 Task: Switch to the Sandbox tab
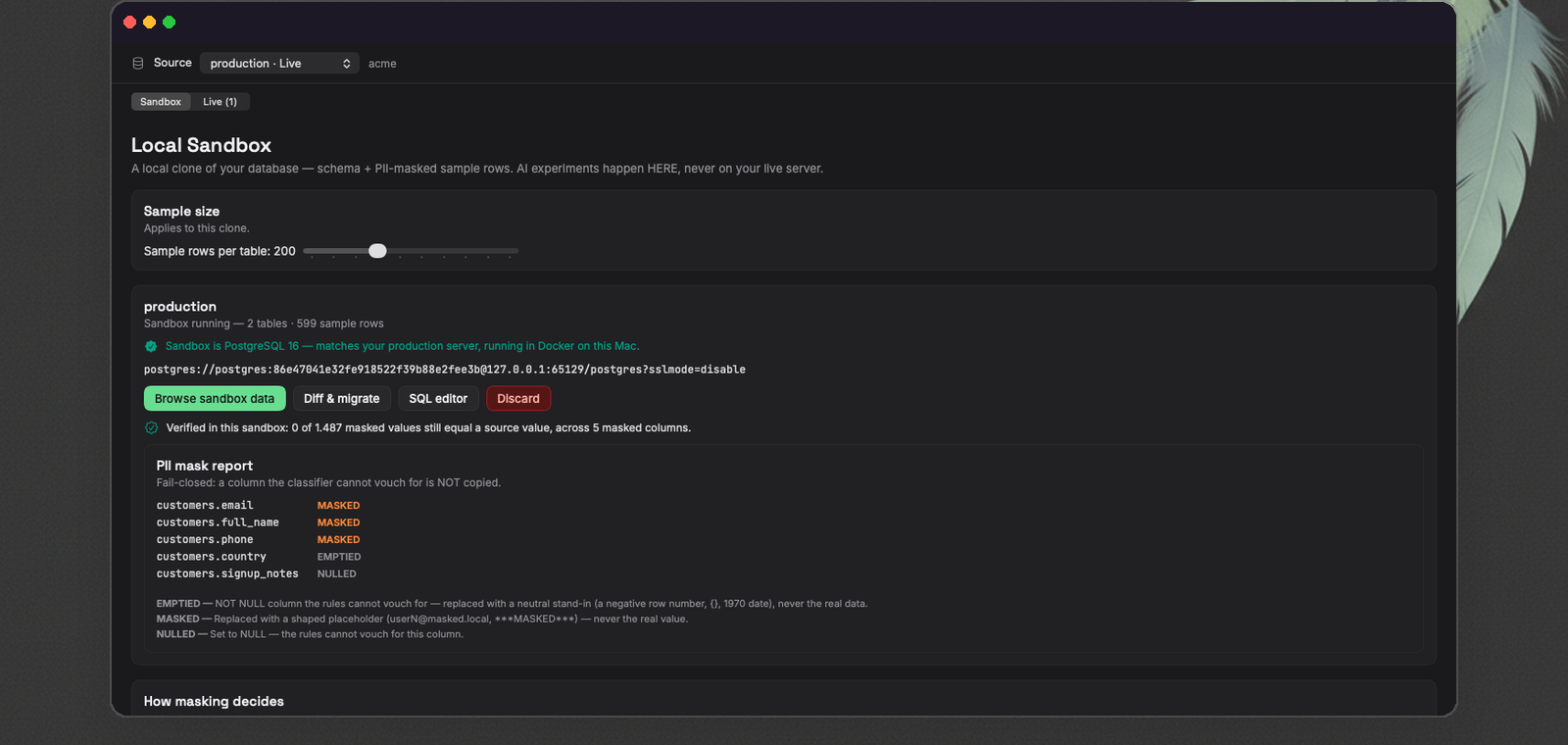click(161, 102)
